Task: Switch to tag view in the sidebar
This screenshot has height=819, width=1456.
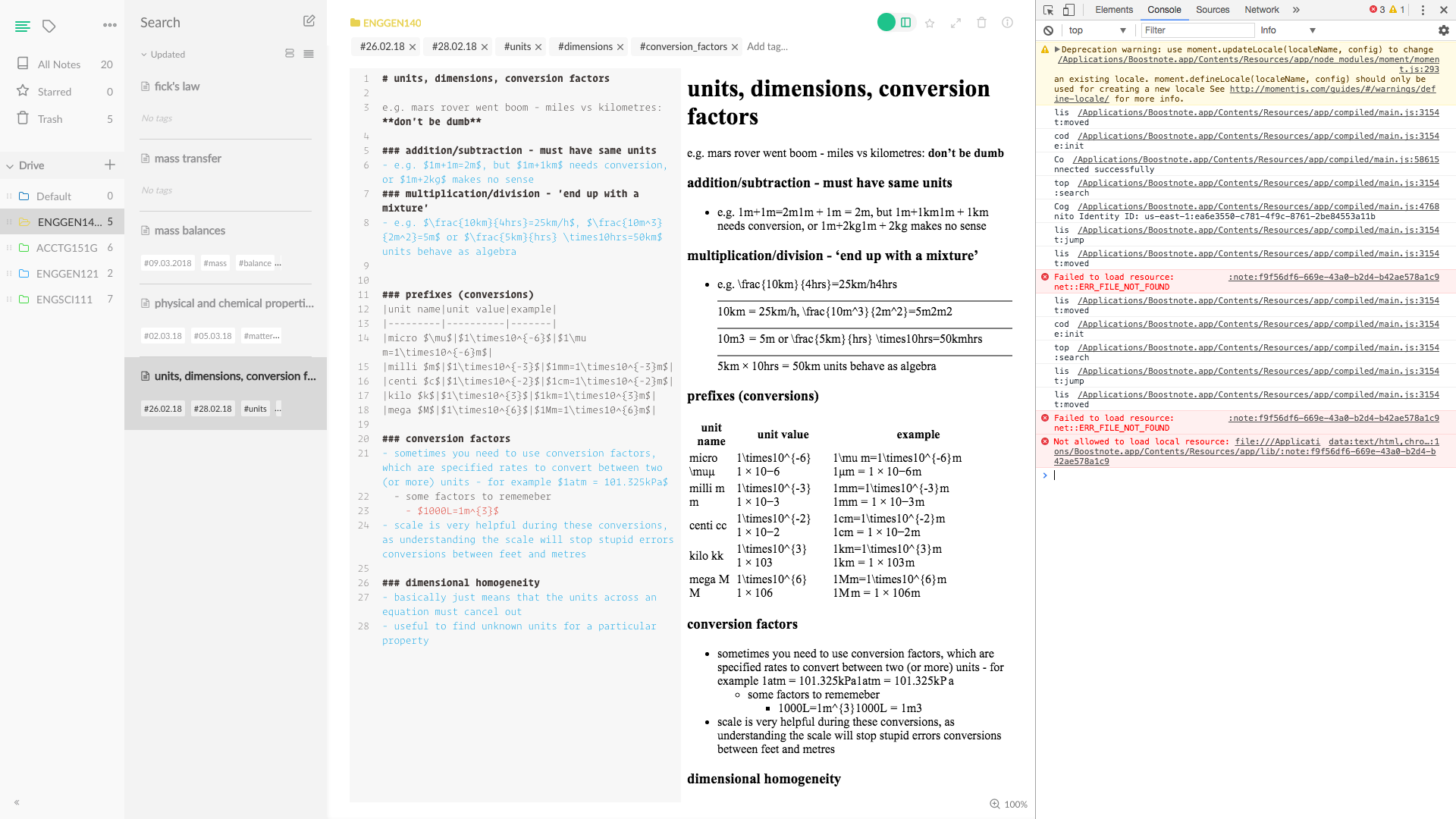Action: click(49, 25)
